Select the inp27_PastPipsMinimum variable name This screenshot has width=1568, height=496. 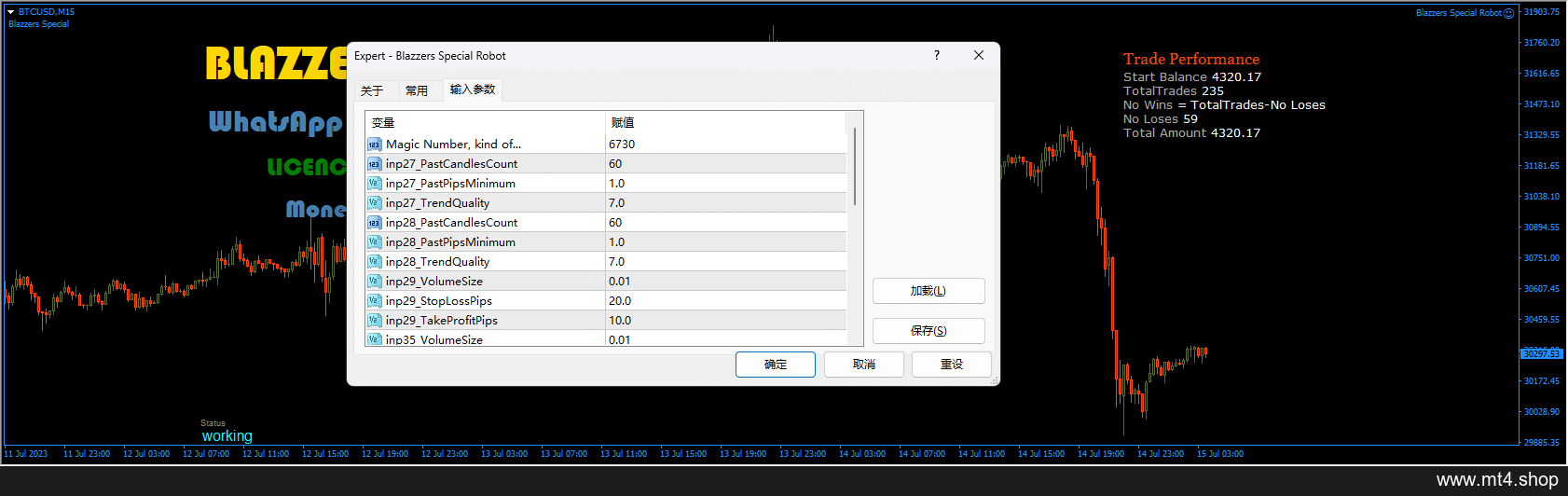[x=450, y=184]
